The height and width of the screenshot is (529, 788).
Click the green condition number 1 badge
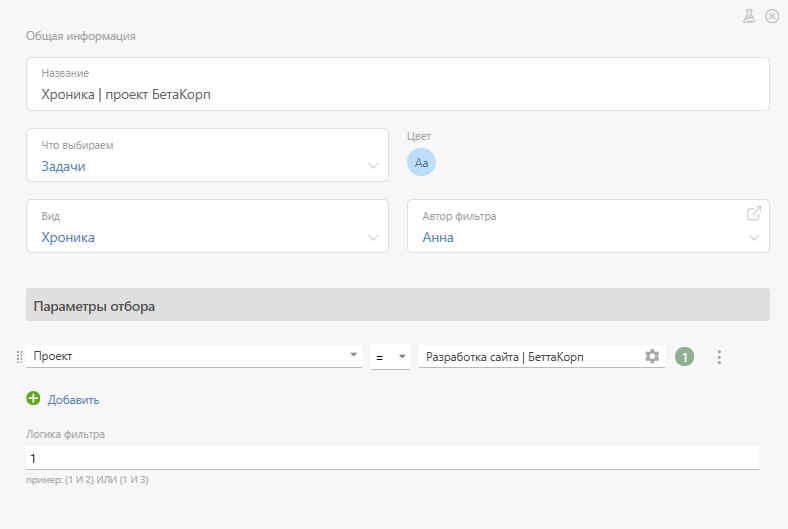pos(684,357)
